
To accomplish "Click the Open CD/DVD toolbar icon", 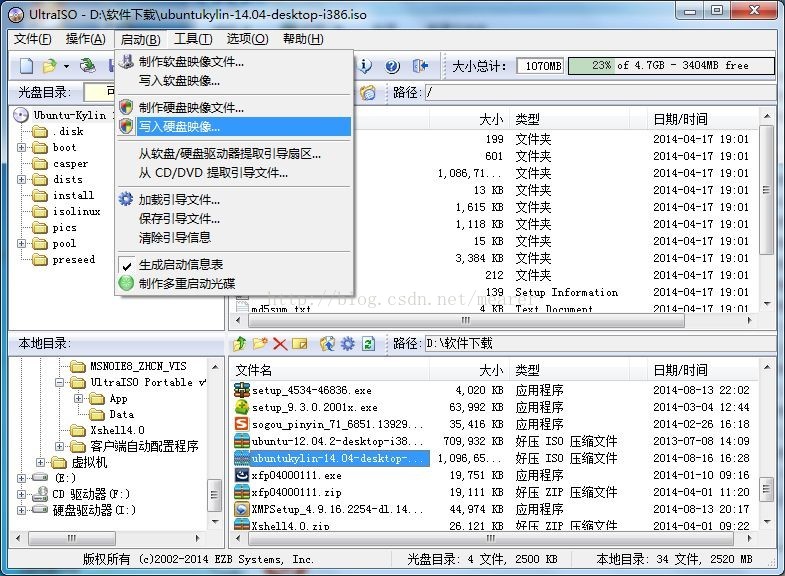I will point(88,66).
